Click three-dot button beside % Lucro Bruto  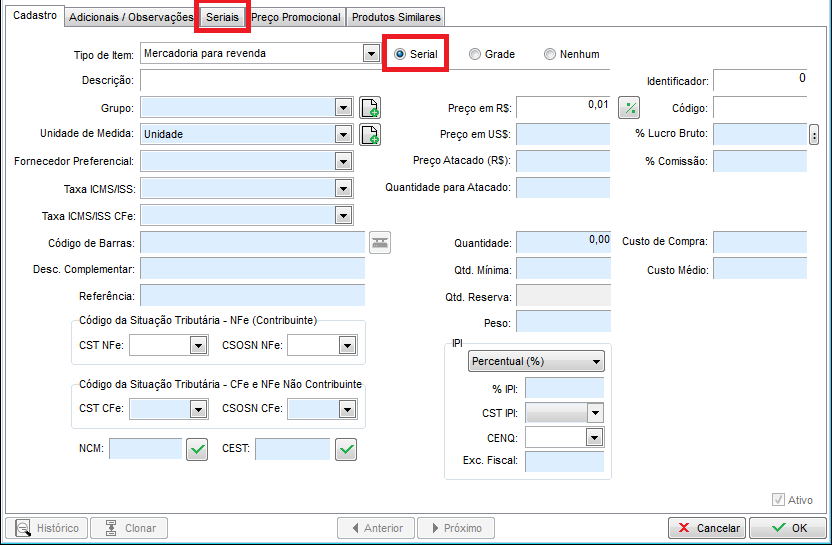click(814, 135)
